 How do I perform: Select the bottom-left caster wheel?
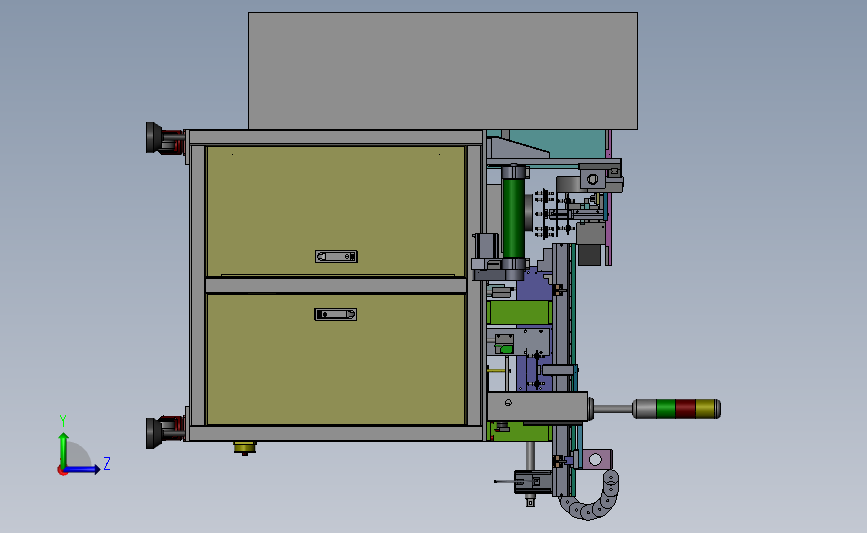164,432
